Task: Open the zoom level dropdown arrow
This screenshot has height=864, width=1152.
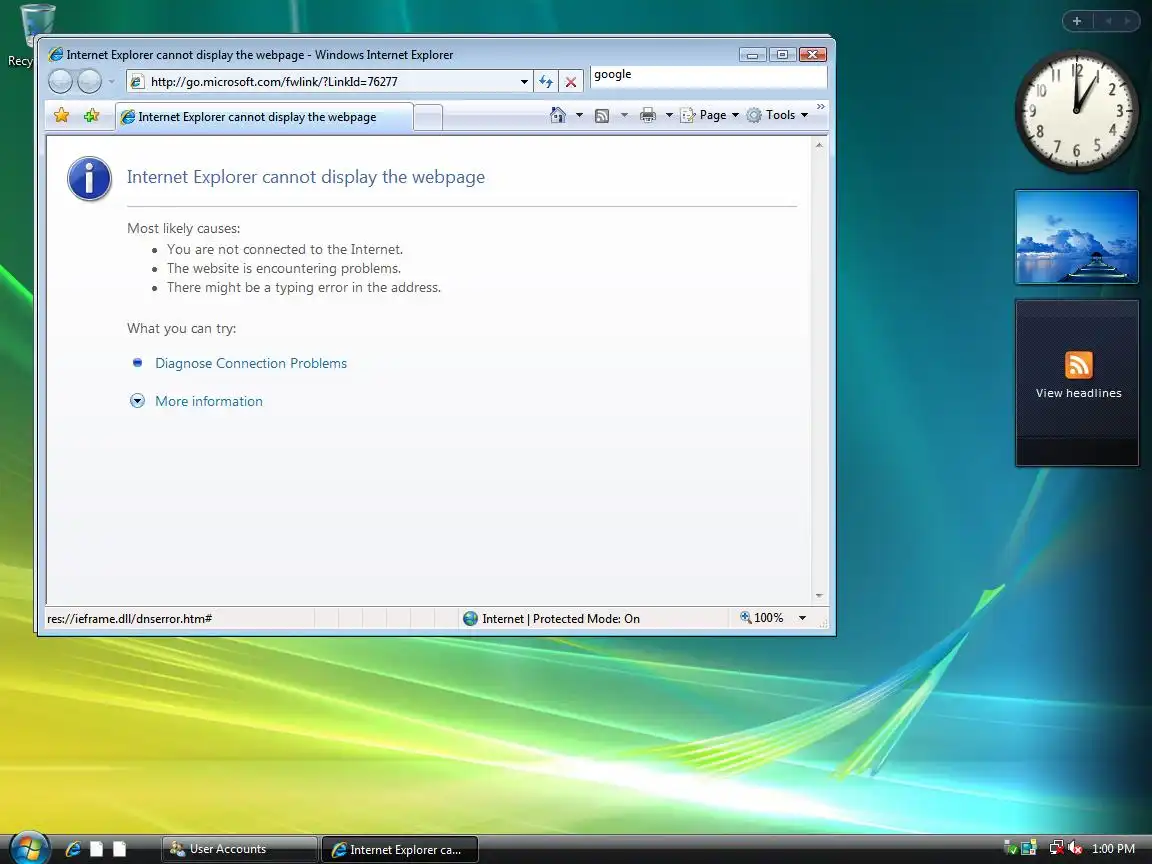Action: 802,619
